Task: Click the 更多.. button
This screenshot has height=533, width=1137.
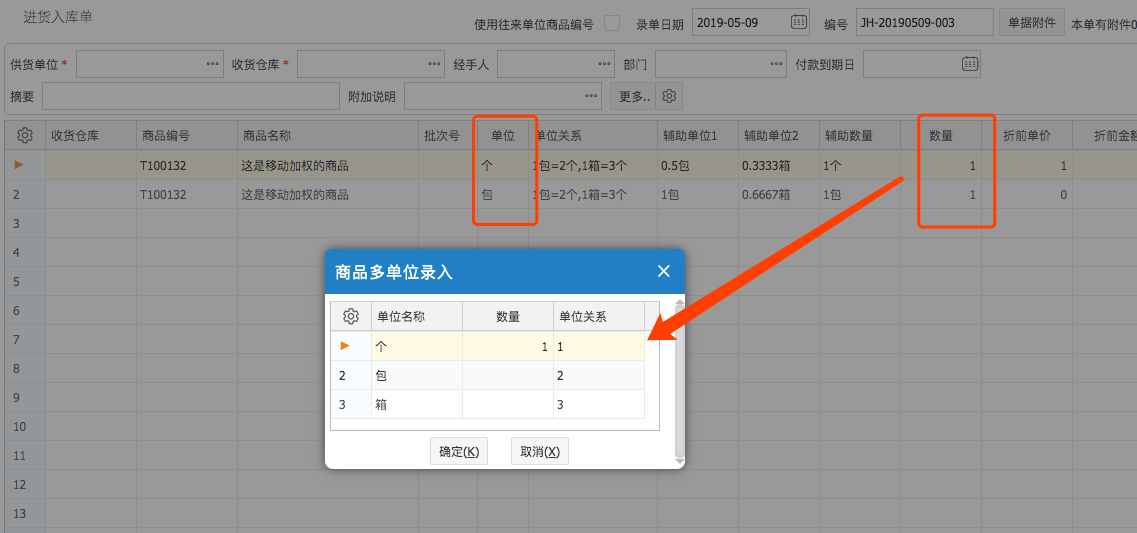Action: click(x=634, y=97)
